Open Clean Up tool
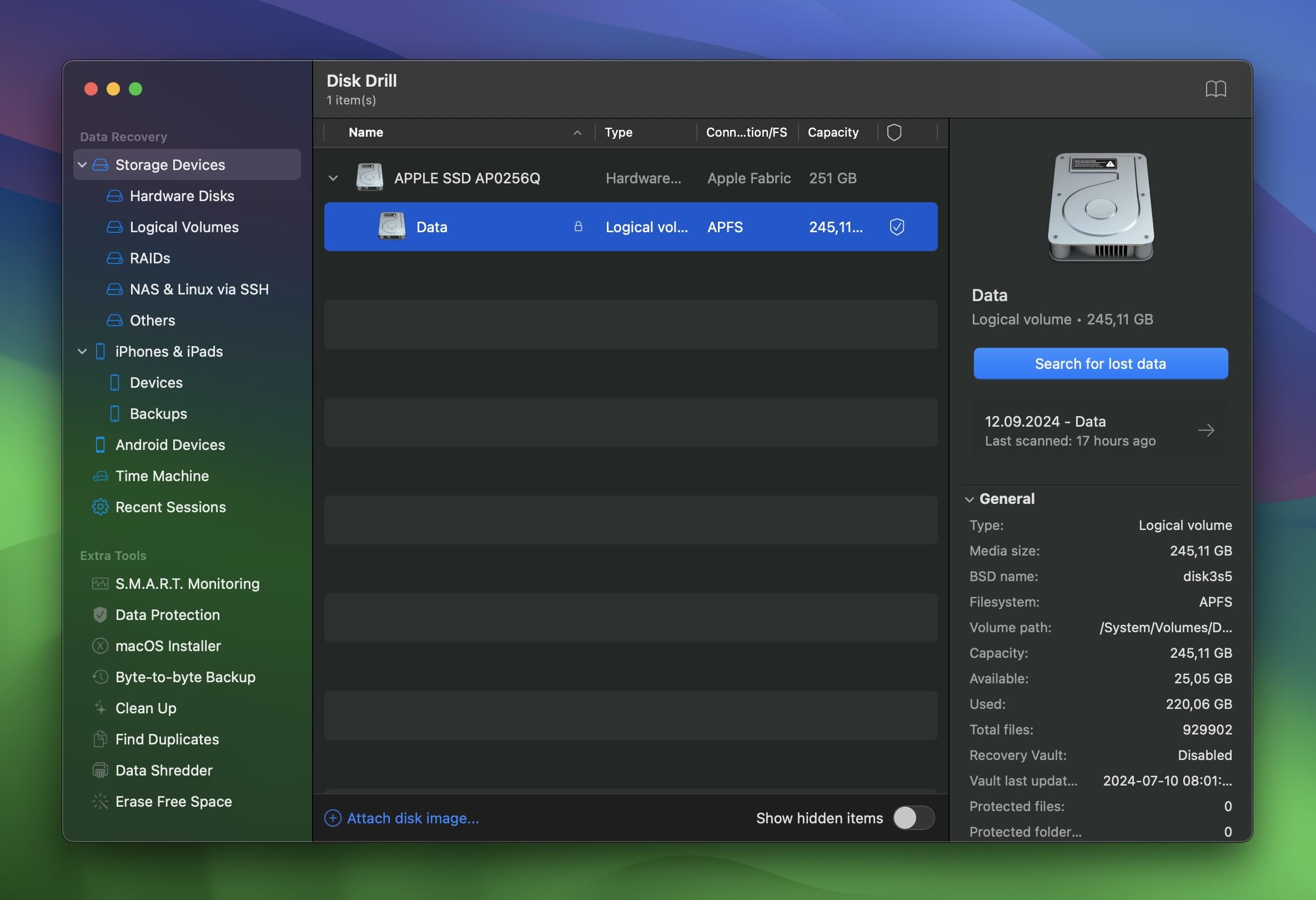1316x900 pixels. (x=145, y=708)
